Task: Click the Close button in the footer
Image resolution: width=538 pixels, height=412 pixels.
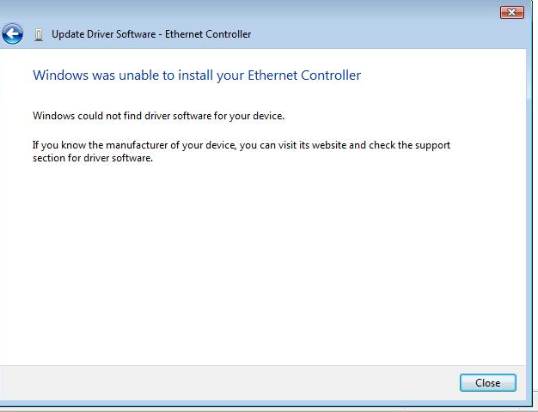Action: click(488, 382)
